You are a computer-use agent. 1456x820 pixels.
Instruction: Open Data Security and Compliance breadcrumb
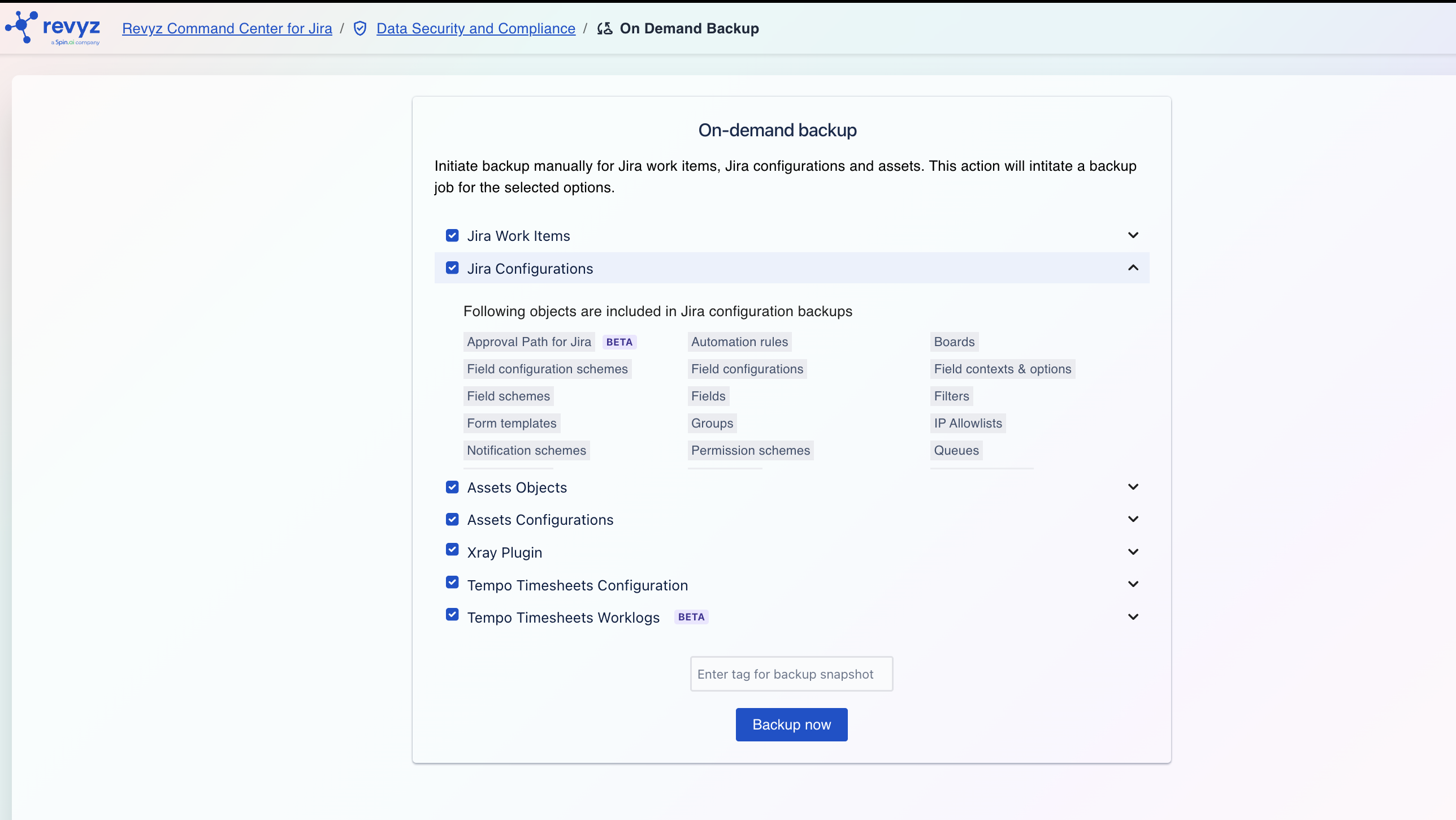(476, 28)
